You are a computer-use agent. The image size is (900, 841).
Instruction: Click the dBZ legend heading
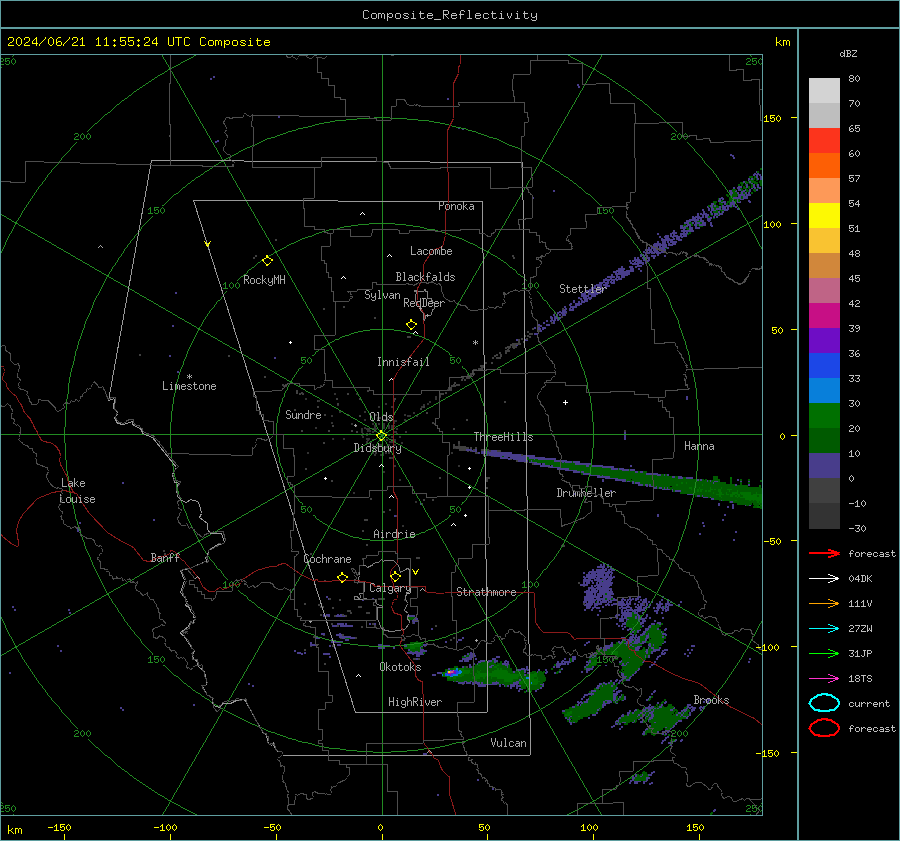[x=848, y=53]
